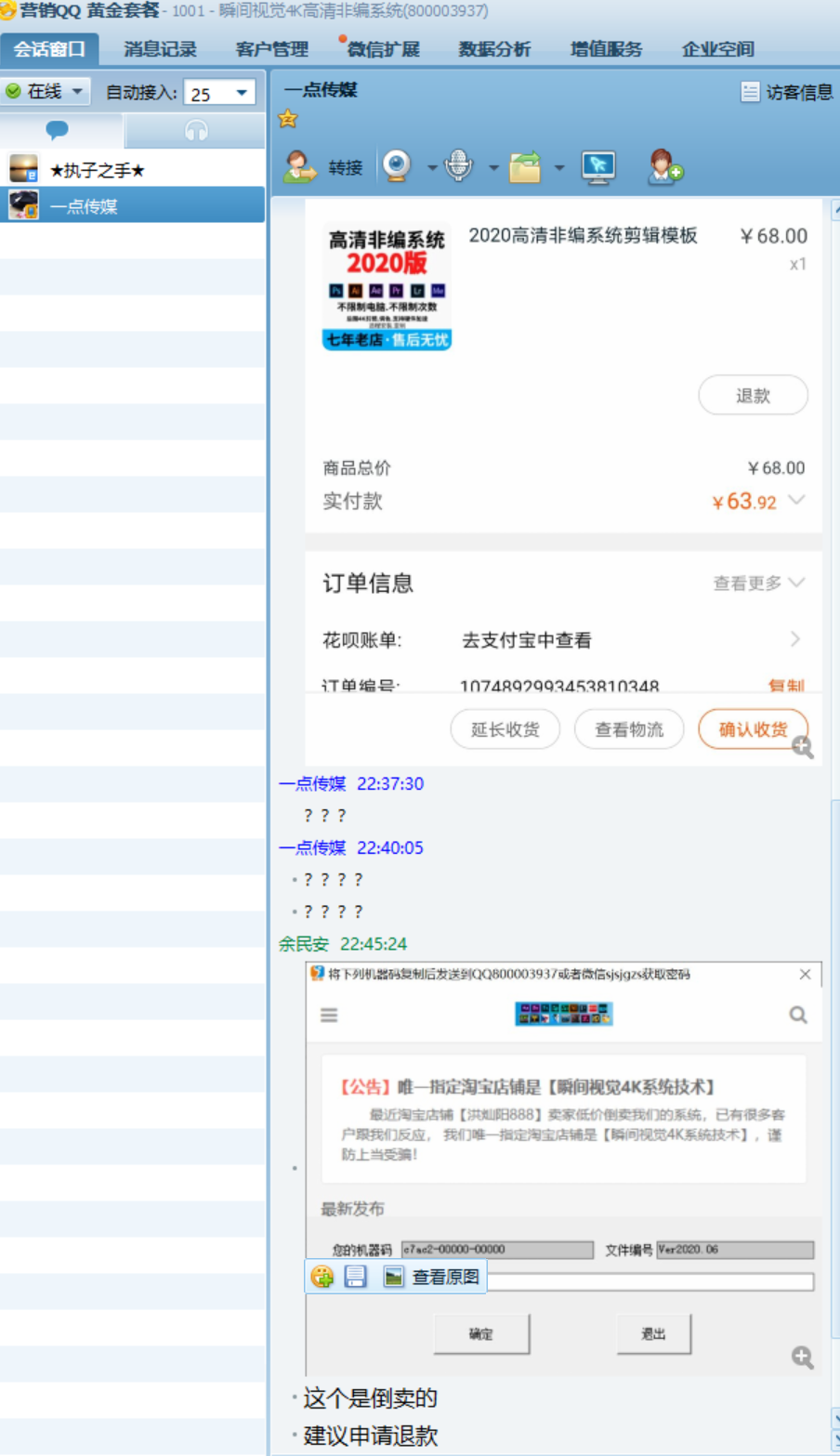Image resolution: width=840 pixels, height=1456 pixels.
Task: Switch to the chat bubble list tab
Action: coord(59,129)
